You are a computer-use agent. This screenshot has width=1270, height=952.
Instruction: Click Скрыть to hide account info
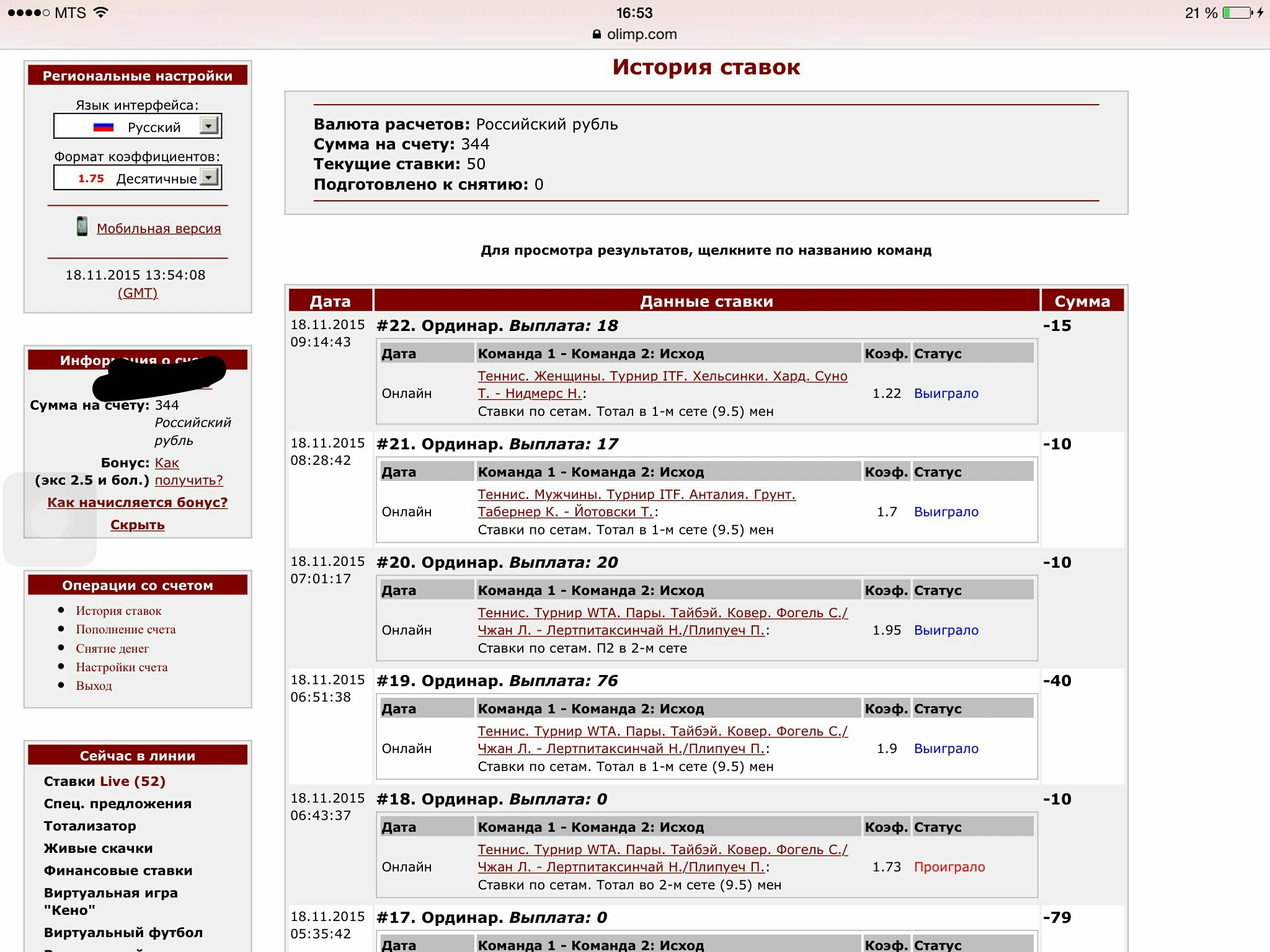click(138, 524)
